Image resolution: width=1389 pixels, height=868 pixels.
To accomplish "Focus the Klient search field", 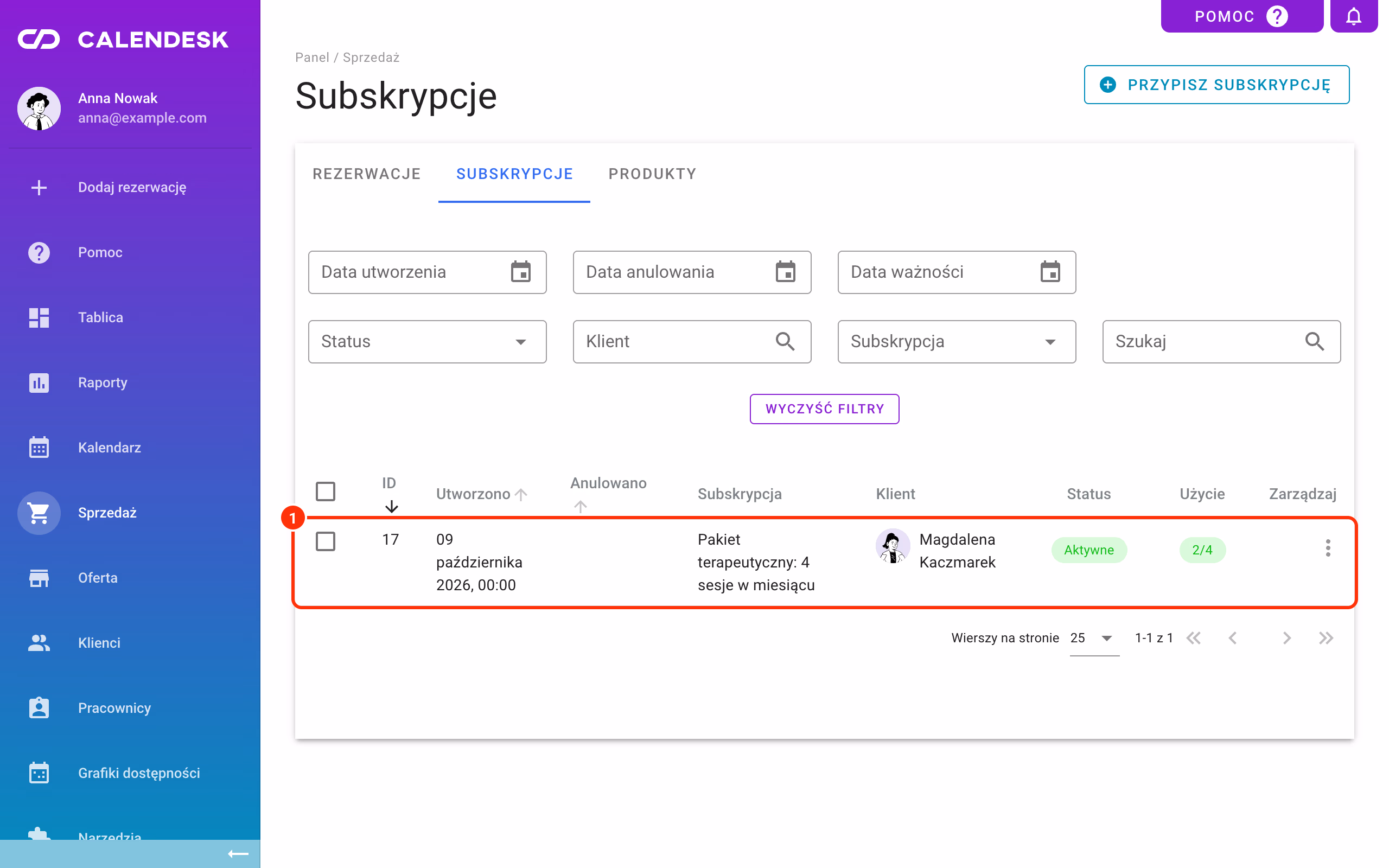I will [692, 342].
